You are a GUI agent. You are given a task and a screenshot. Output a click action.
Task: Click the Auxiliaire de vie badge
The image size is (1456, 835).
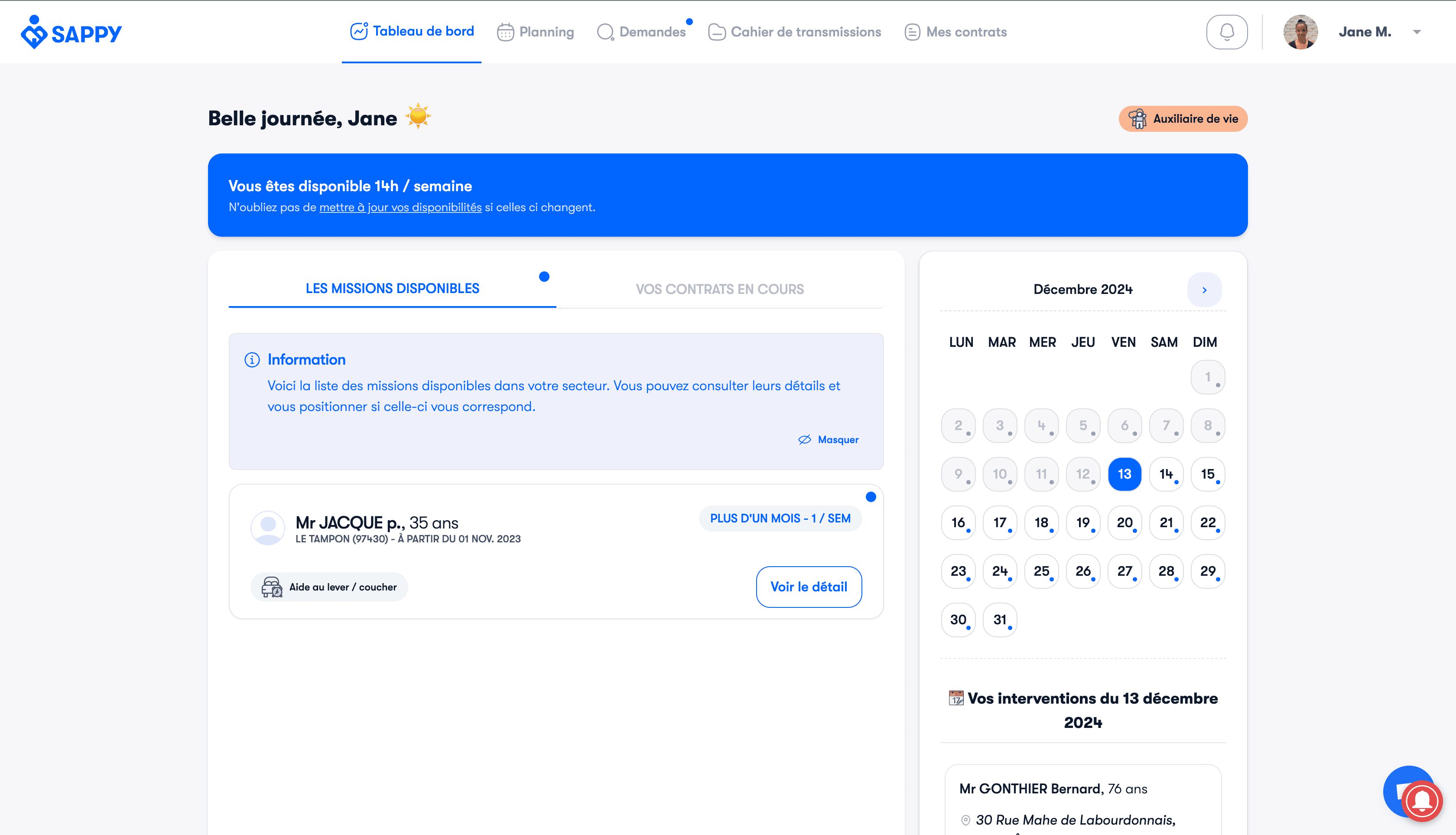tap(1183, 119)
